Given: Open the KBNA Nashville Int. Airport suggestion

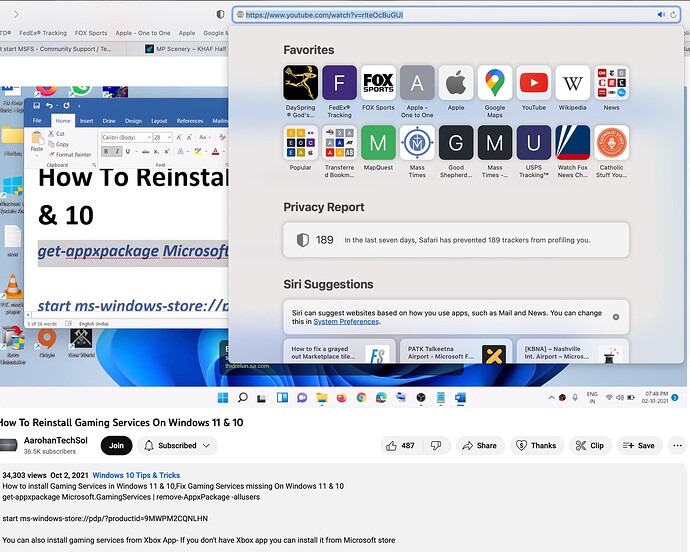Looking at the screenshot, I should tap(573, 351).
